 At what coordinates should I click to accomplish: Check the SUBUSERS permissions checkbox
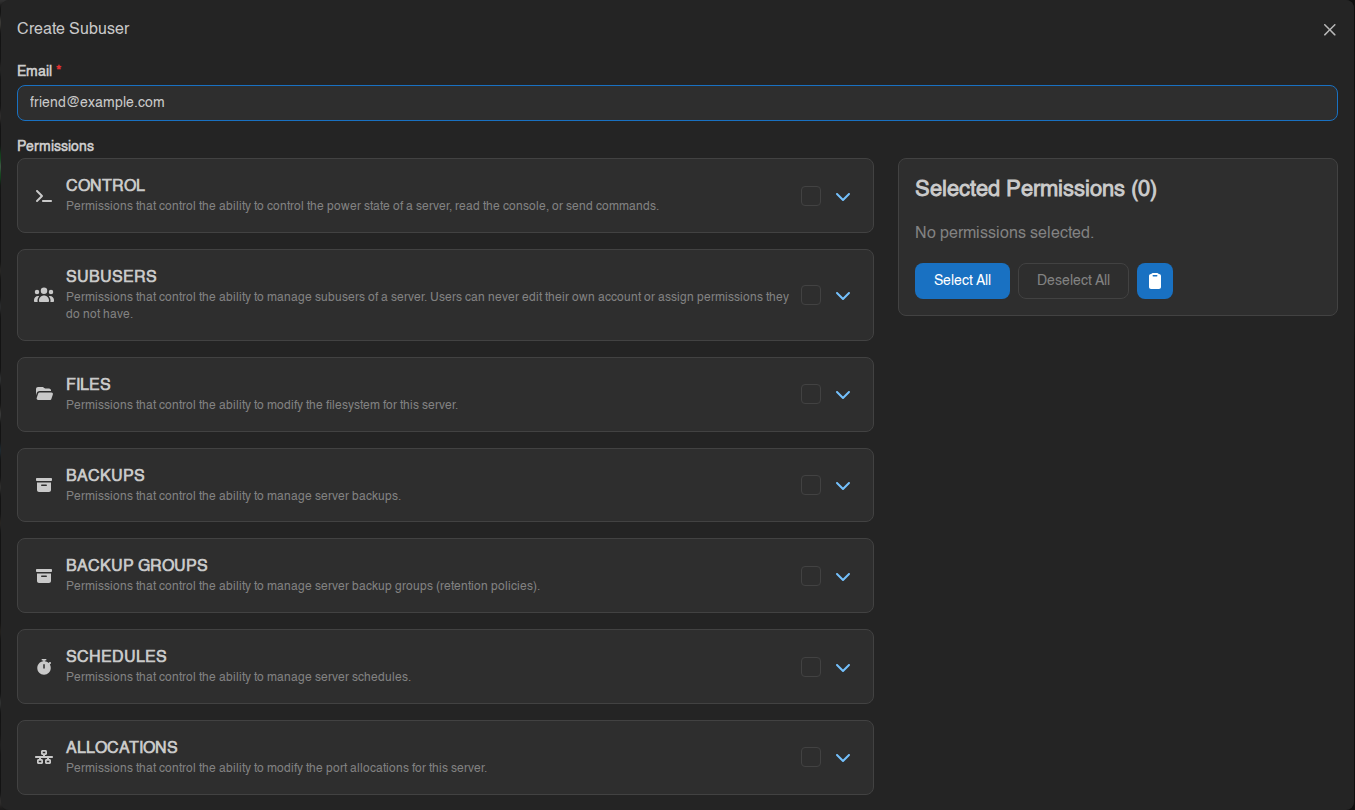tap(811, 295)
